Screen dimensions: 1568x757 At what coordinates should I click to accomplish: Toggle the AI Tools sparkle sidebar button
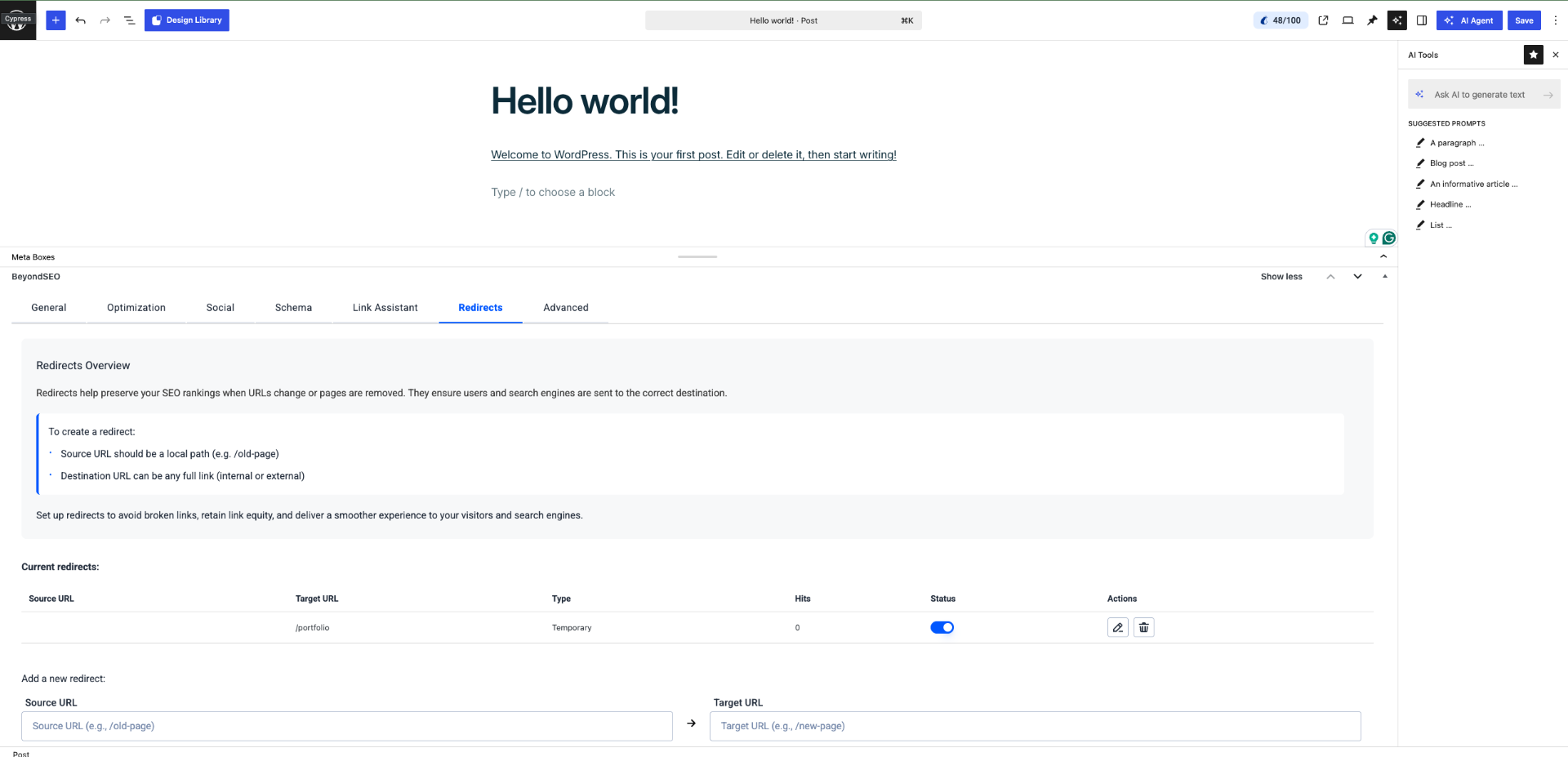pyautogui.click(x=1396, y=20)
